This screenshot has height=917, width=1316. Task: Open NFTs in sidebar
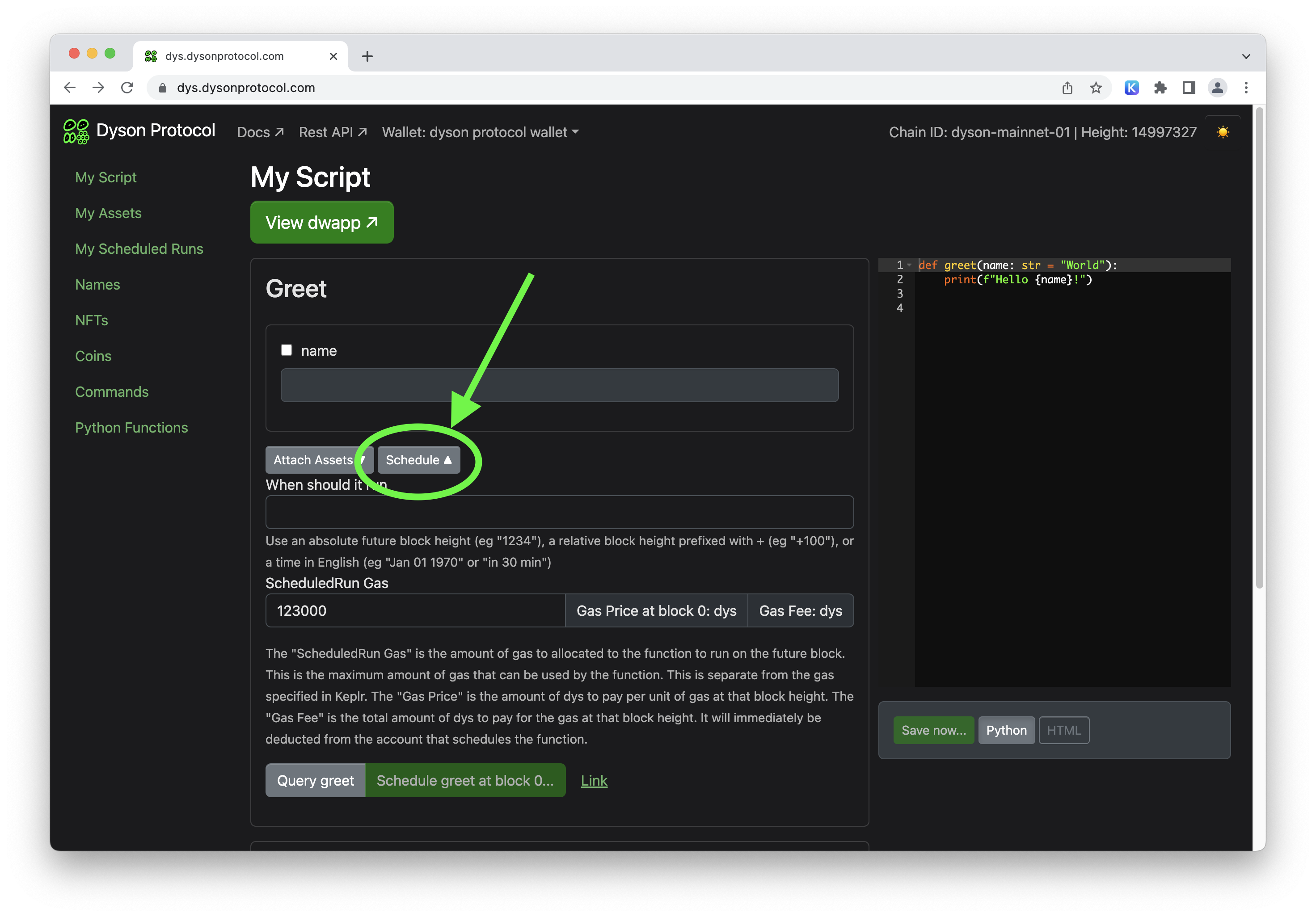(92, 320)
